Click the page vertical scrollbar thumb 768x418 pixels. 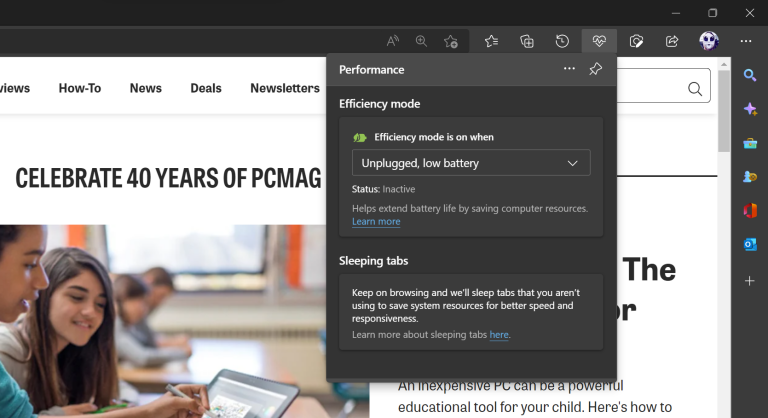[724, 111]
